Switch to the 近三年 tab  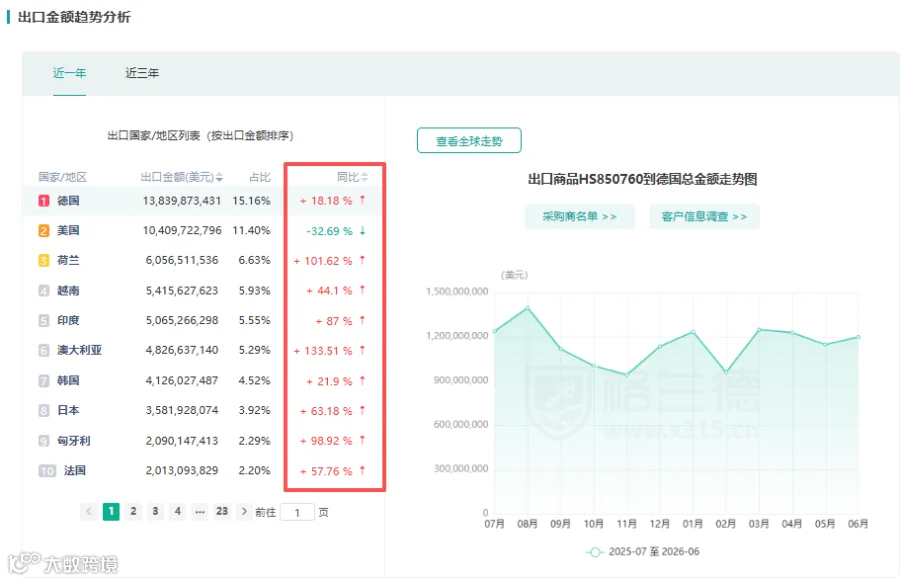(x=142, y=73)
